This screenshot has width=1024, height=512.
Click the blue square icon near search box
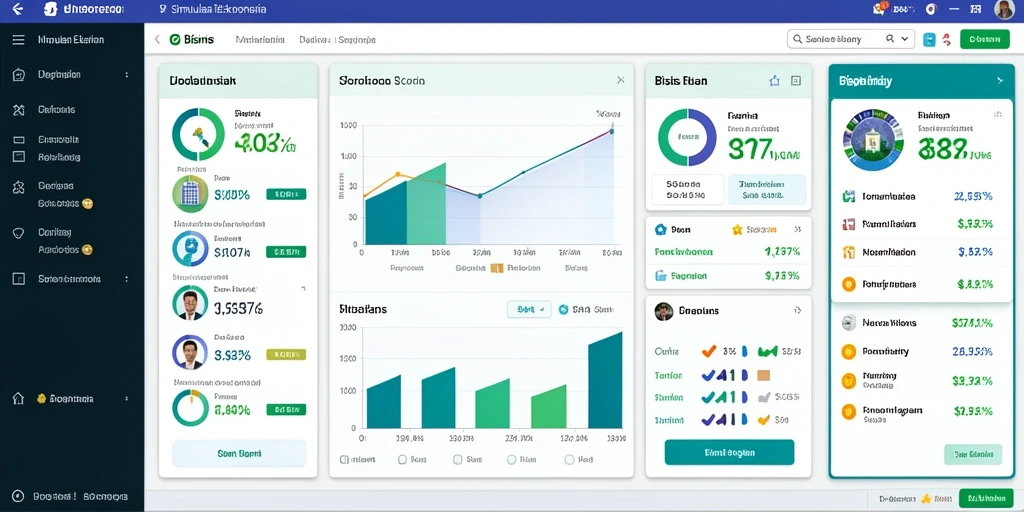929,39
